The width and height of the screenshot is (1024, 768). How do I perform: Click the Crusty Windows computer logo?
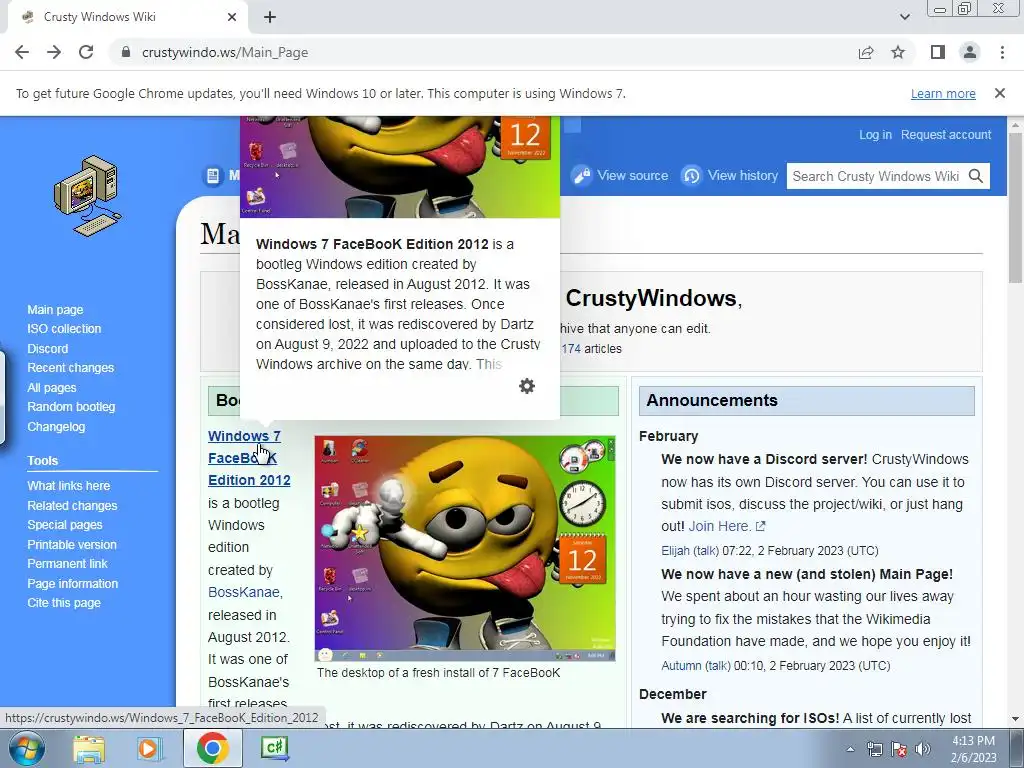pyautogui.click(x=88, y=195)
